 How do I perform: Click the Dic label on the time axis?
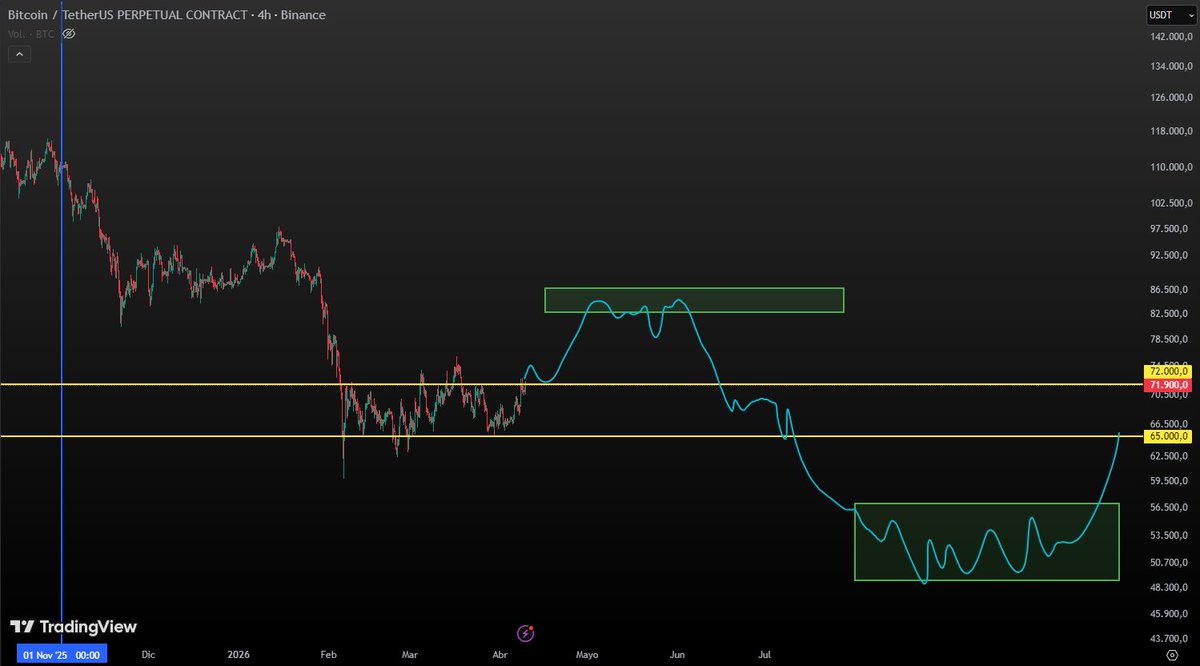point(148,655)
